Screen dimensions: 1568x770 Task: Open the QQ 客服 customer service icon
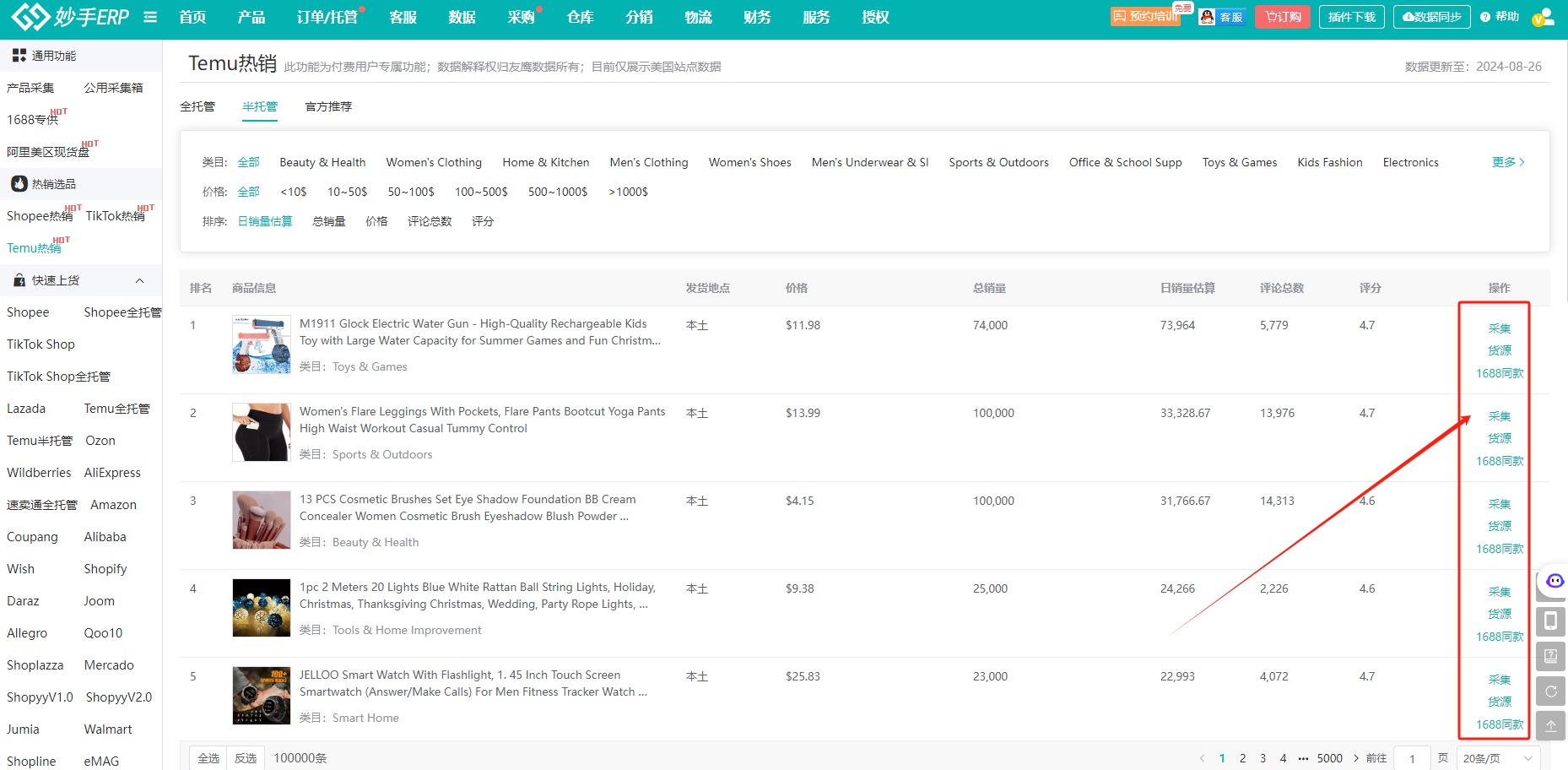[x=1222, y=17]
